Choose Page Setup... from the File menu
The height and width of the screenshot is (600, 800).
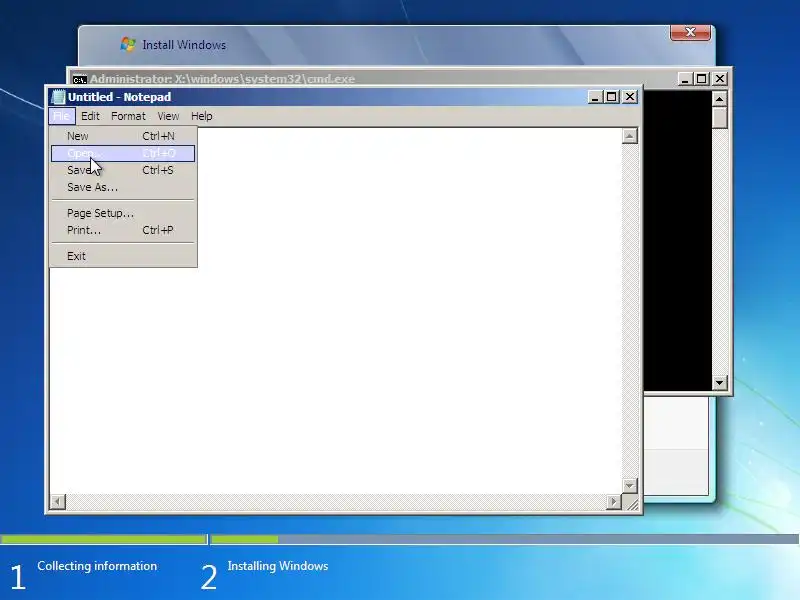point(122,213)
